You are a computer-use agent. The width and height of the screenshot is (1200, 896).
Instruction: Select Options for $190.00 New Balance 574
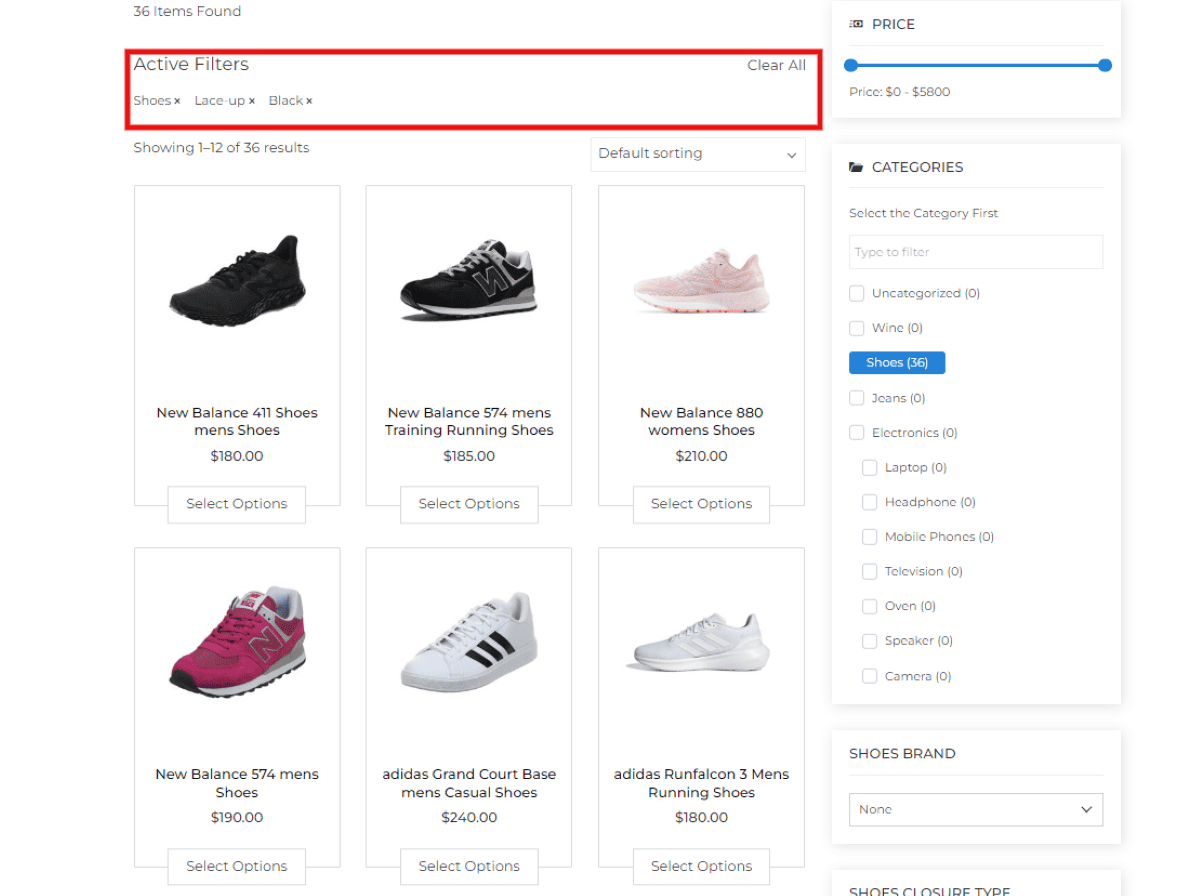click(x=237, y=866)
